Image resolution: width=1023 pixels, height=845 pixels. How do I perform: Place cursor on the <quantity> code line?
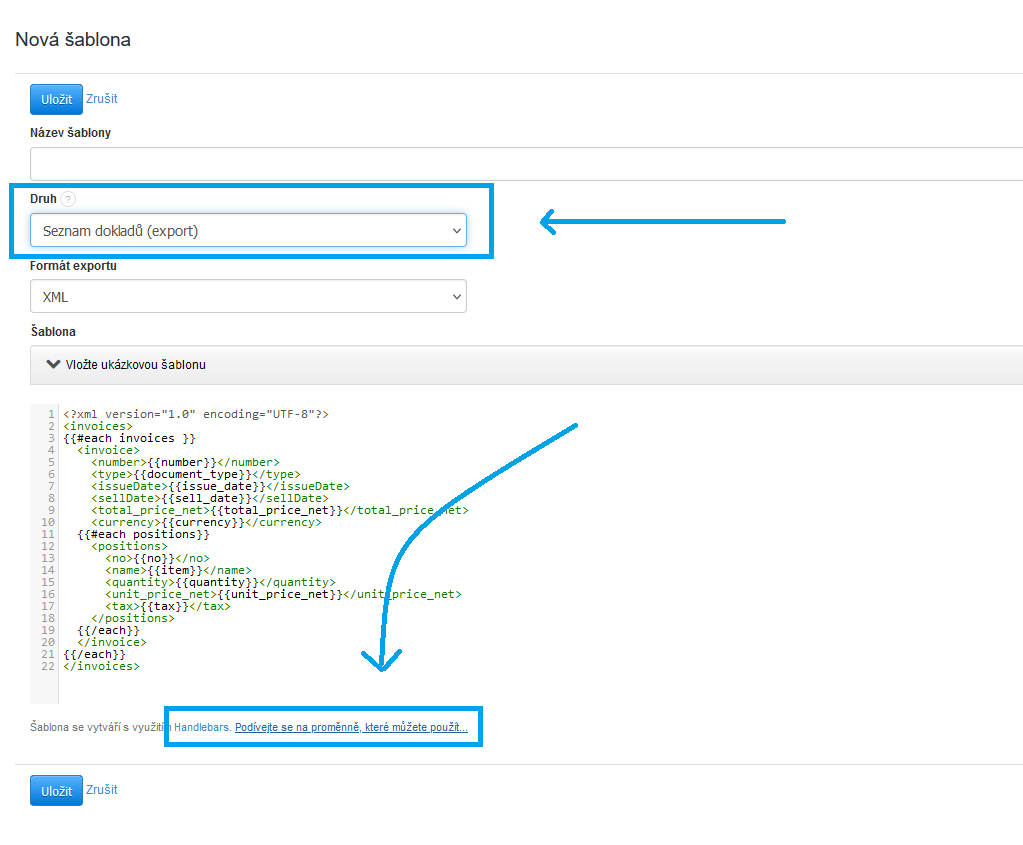click(x=220, y=582)
